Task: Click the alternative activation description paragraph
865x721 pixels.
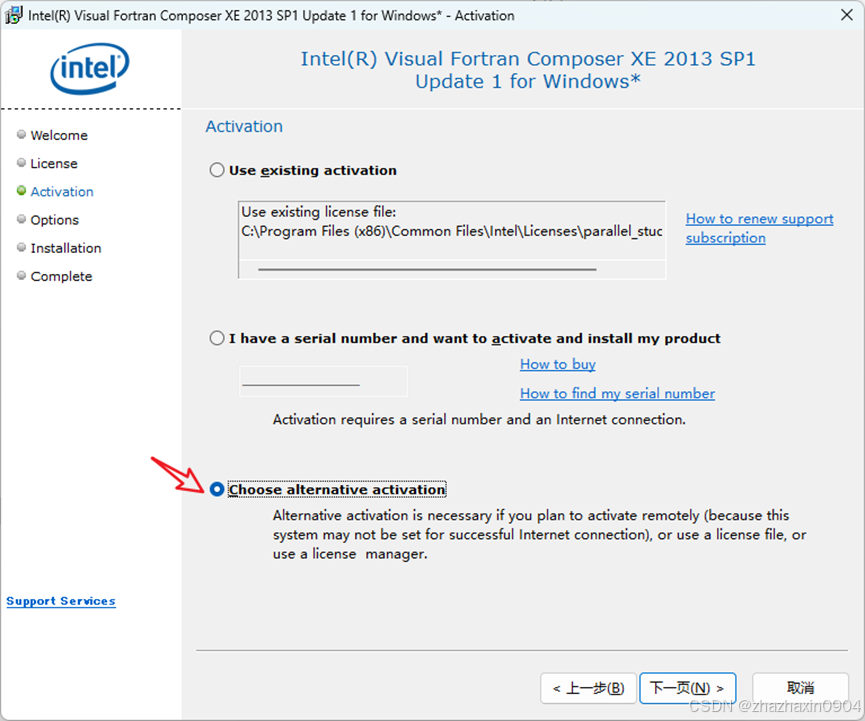Action: pos(540,535)
